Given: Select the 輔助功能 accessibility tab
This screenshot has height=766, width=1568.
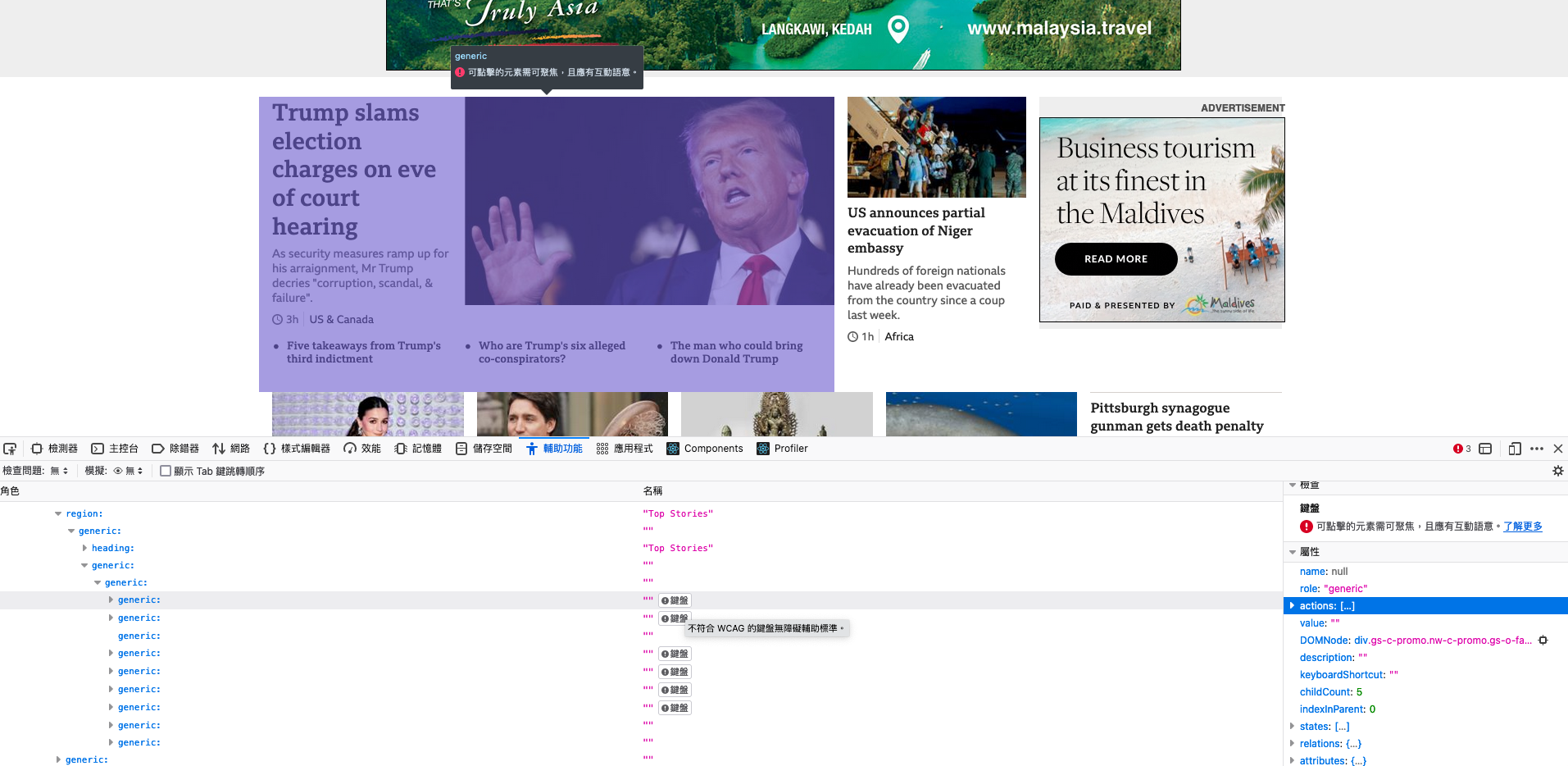Looking at the screenshot, I should point(554,449).
